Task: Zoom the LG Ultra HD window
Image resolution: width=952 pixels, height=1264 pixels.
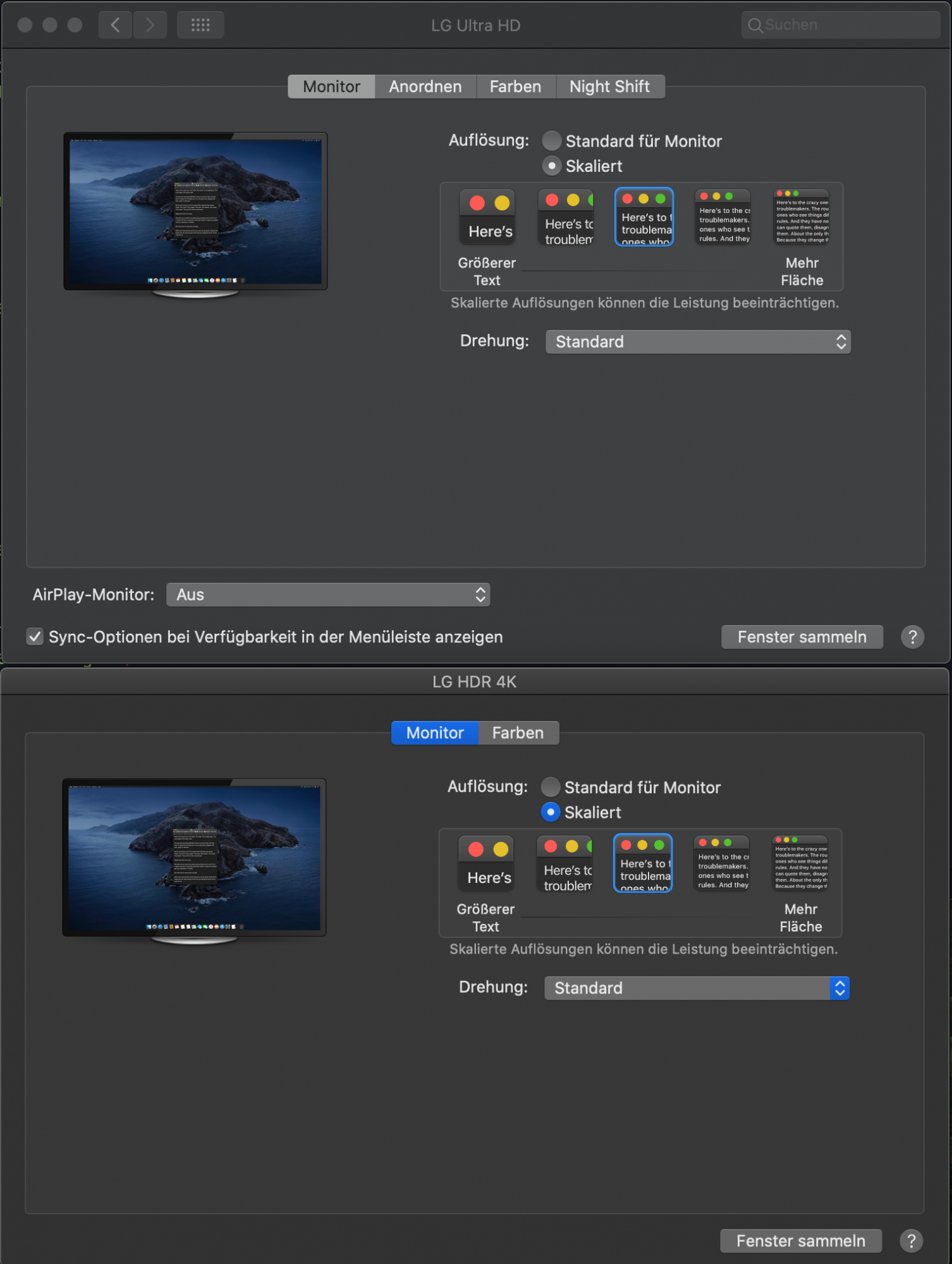Action: pos(75,25)
